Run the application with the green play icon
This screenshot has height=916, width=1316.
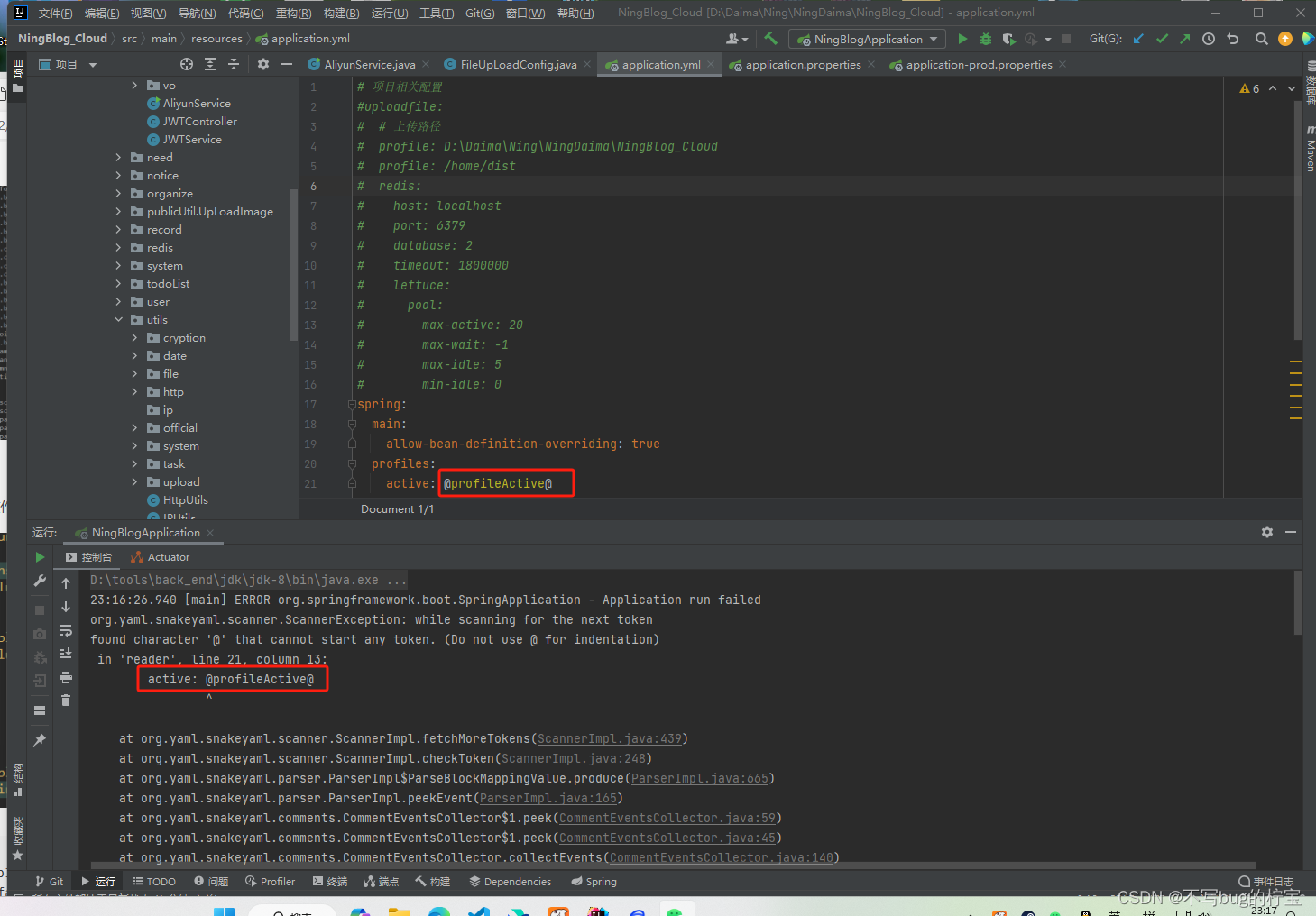coord(962,39)
